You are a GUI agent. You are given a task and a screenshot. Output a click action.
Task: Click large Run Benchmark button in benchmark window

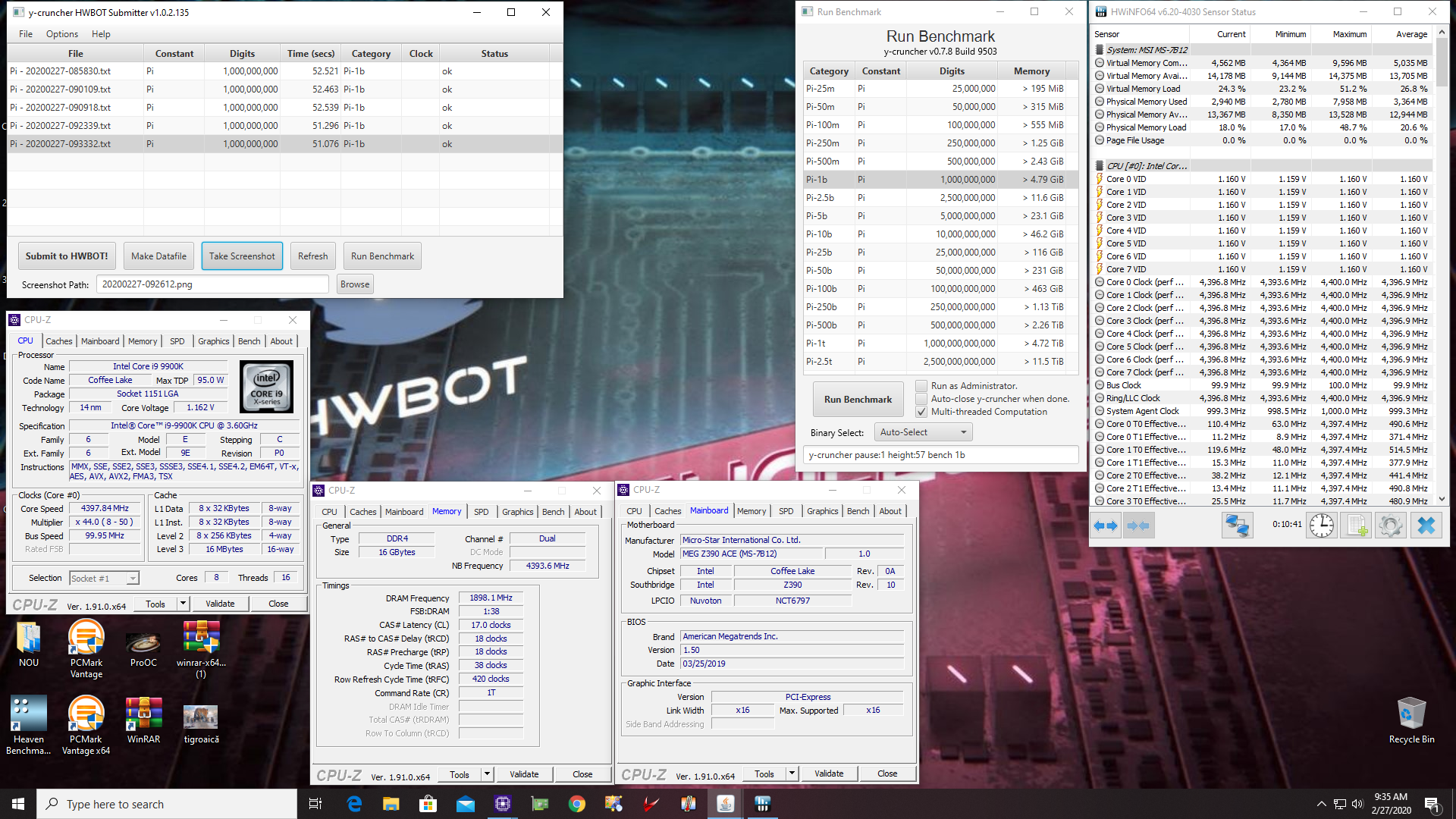[858, 400]
